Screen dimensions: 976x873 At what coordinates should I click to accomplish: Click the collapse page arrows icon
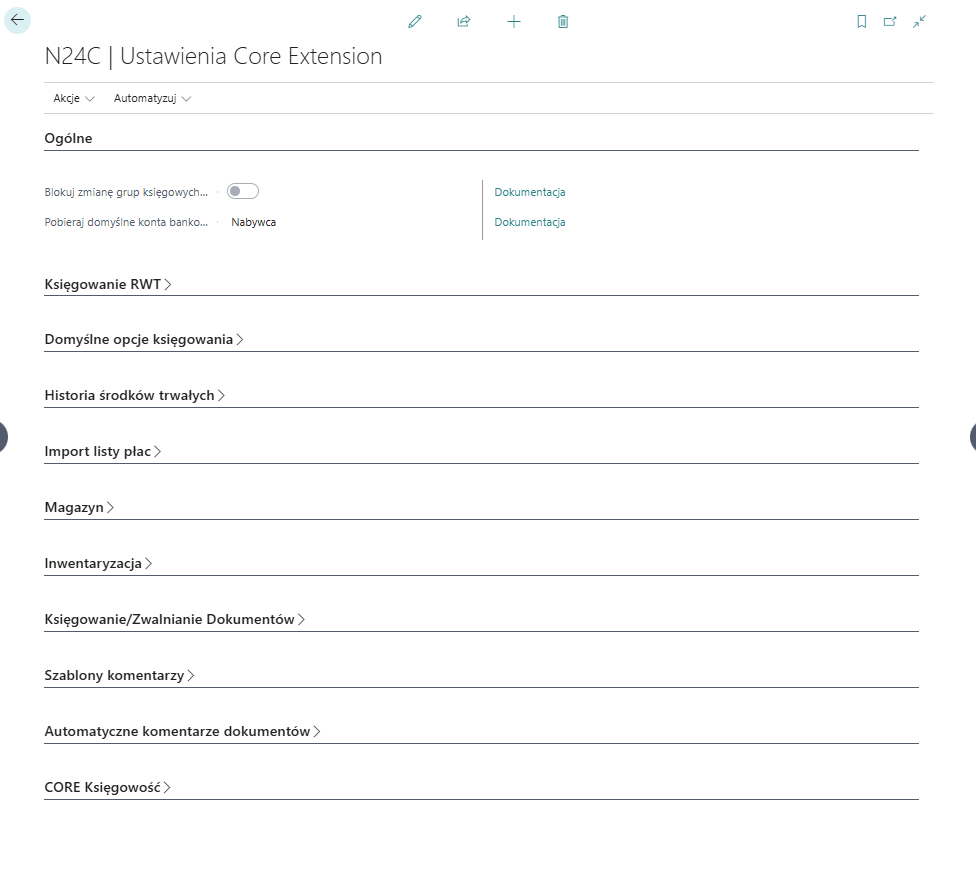click(919, 21)
